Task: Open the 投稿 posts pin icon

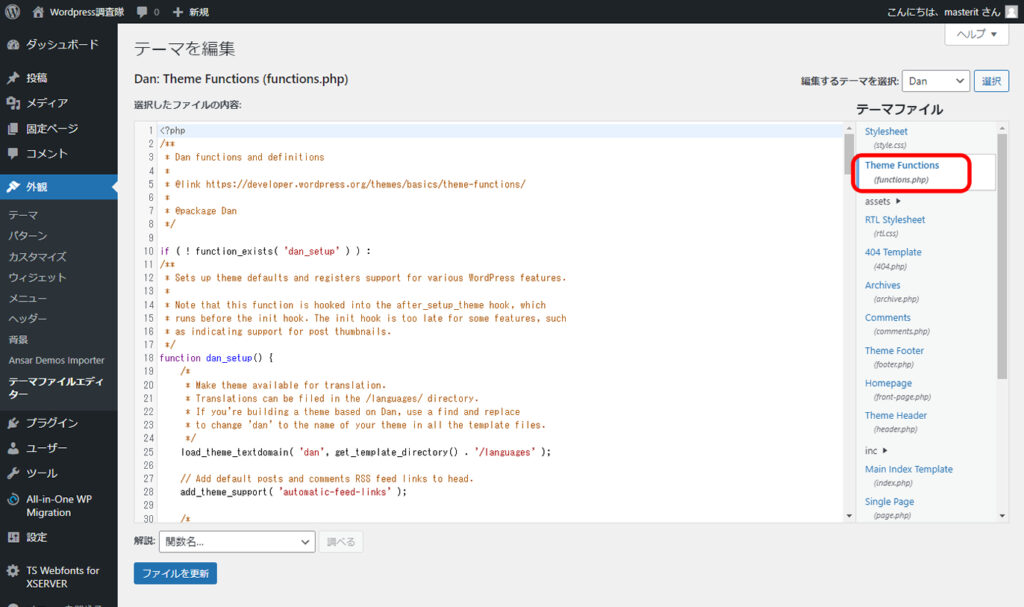Action: click(x=13, y=78)
